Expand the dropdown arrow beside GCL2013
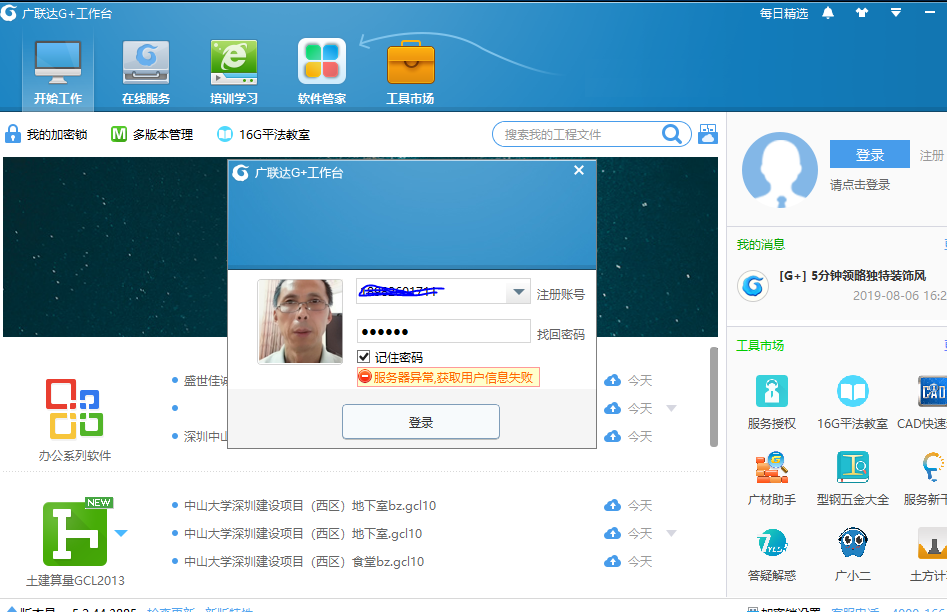947x612 pixels. [x=121, y=533]
